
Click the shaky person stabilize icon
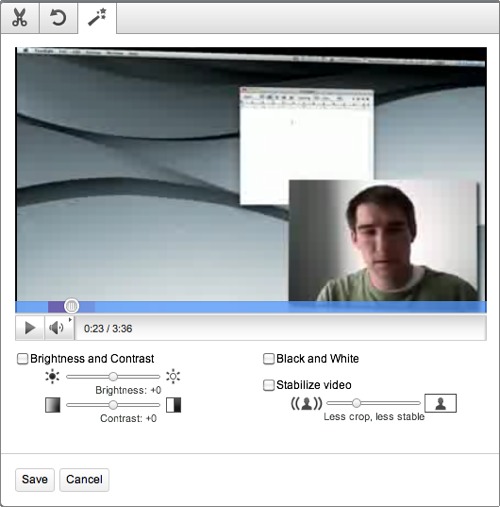tap(306, 403)
